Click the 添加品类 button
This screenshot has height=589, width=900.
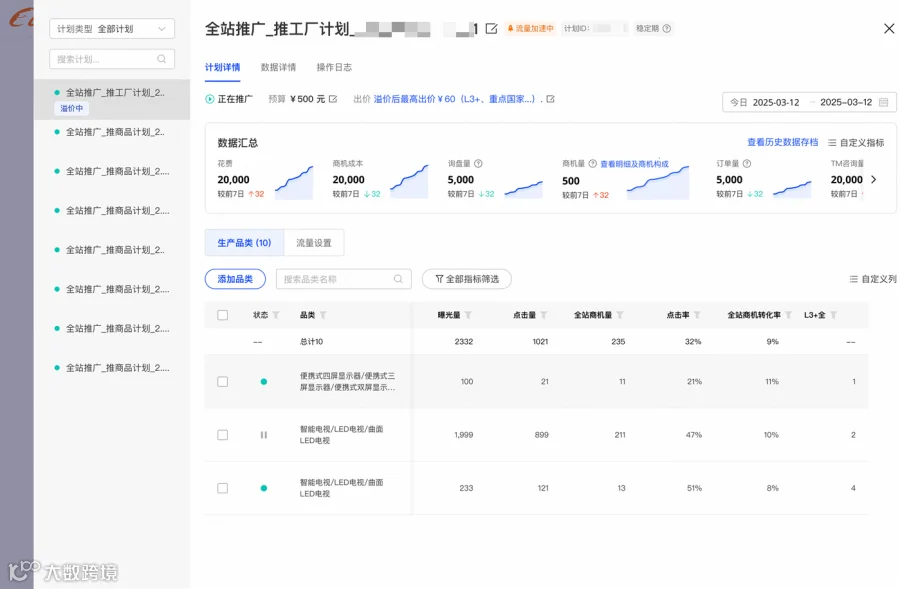(x=235, y=279)
